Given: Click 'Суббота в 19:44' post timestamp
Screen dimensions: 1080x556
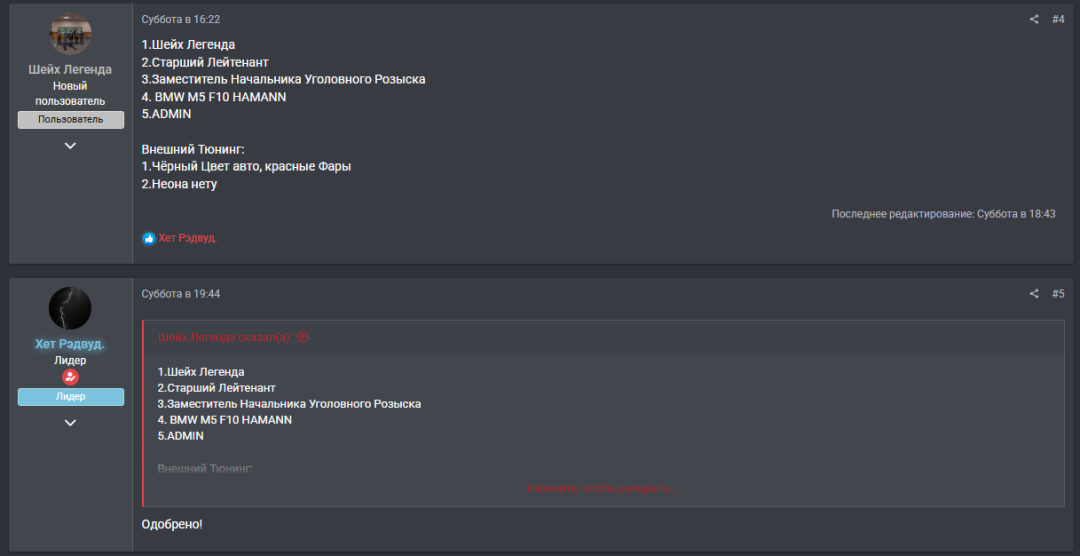Looking at the screenshot, I should click(x=181, y=294).
